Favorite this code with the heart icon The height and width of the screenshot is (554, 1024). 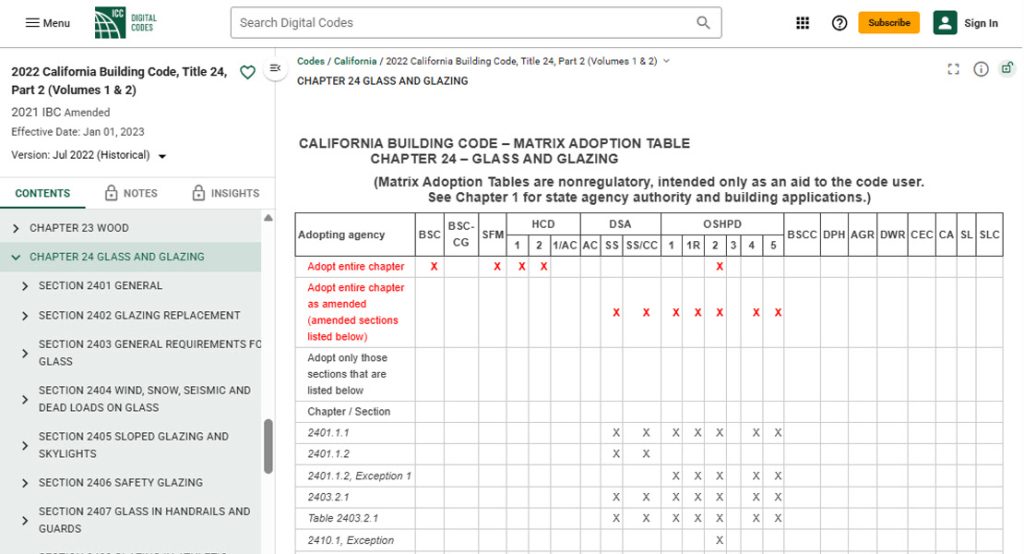coord(248,72)
